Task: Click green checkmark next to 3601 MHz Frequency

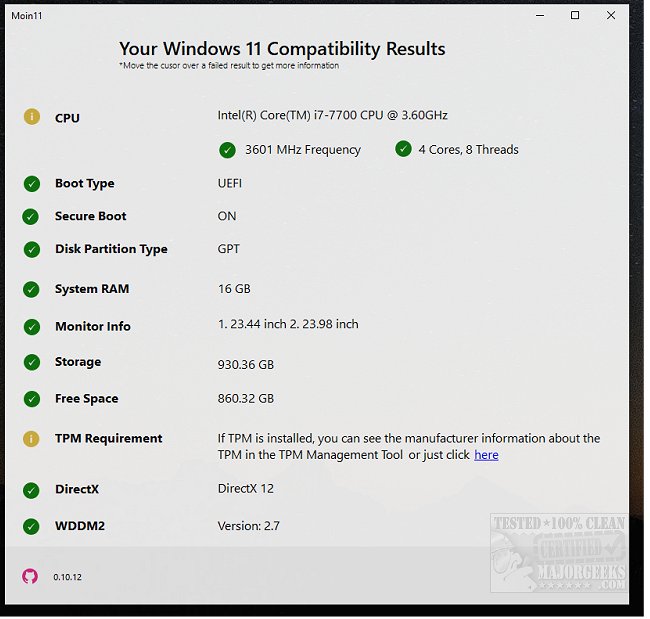Action: pos(227,150)
